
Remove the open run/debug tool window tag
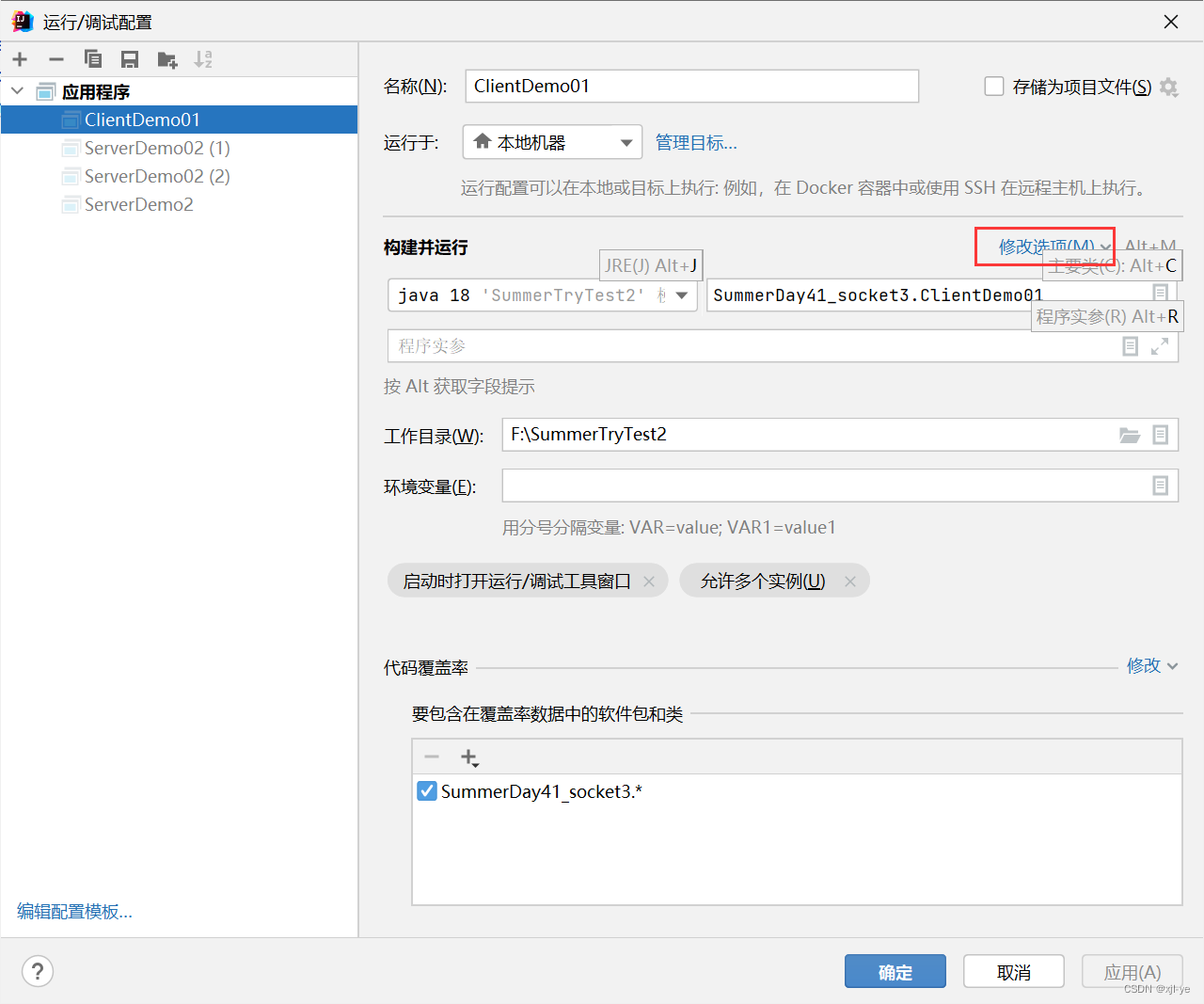coord(649,582)
